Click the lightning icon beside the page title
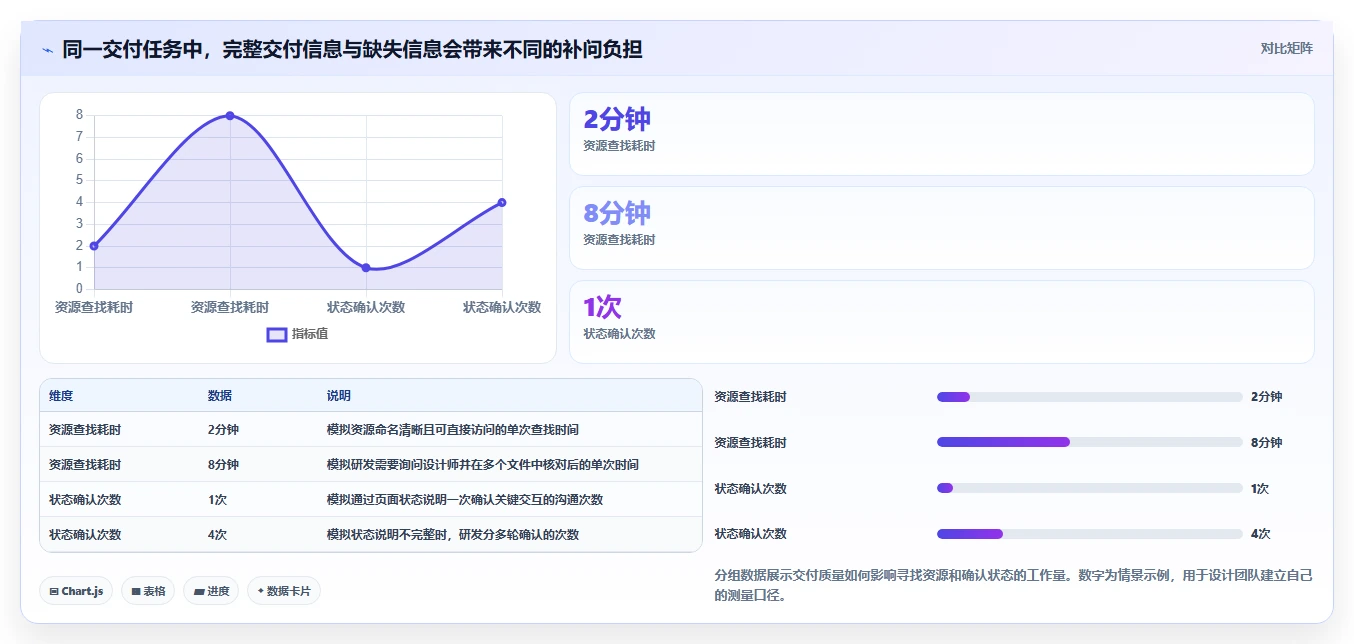1354x644 pixels. click(48, 49)
